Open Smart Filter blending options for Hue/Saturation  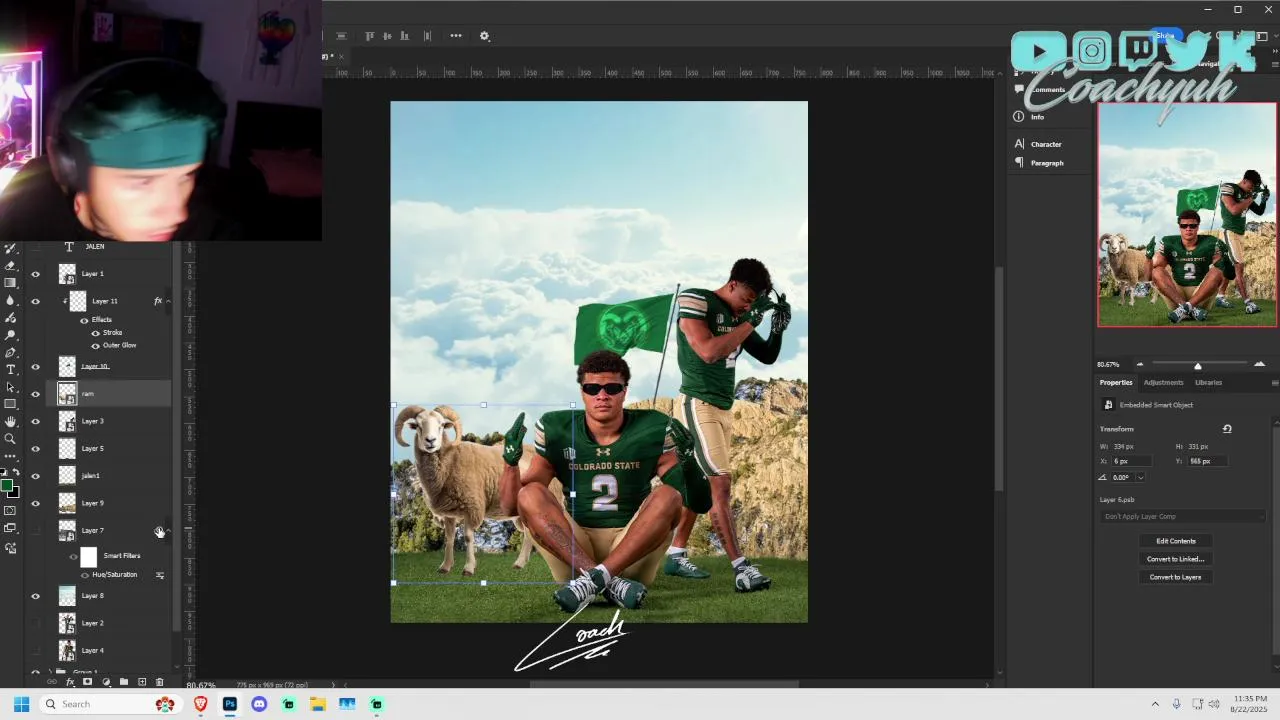(x=160, y=575)
